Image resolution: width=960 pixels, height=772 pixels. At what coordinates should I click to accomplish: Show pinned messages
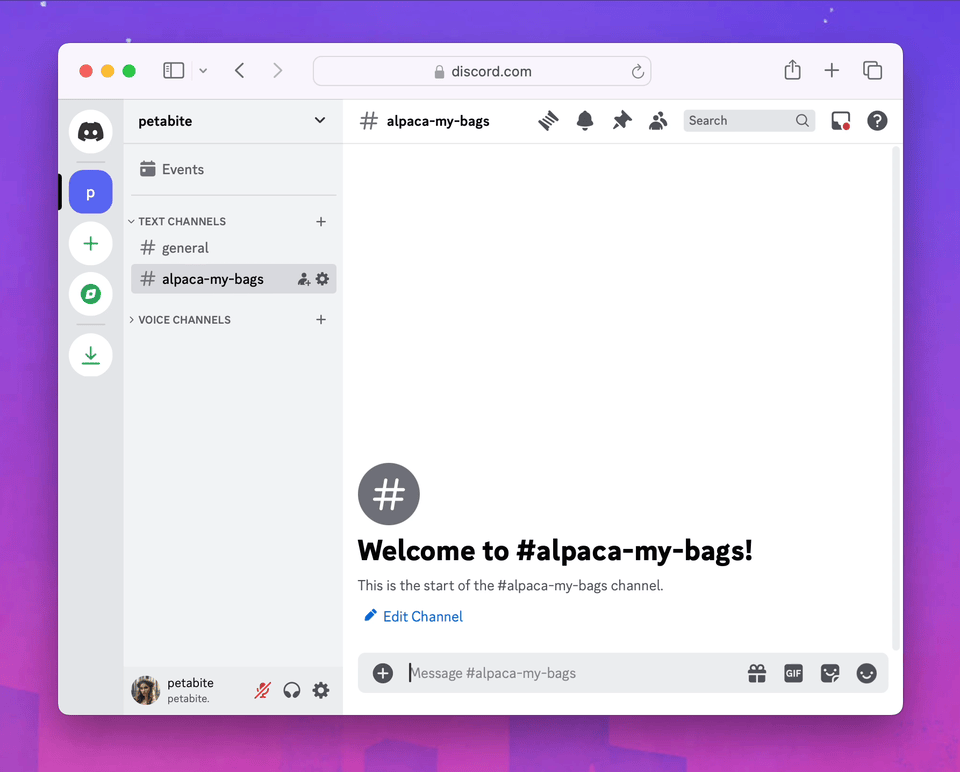point(622,121)
